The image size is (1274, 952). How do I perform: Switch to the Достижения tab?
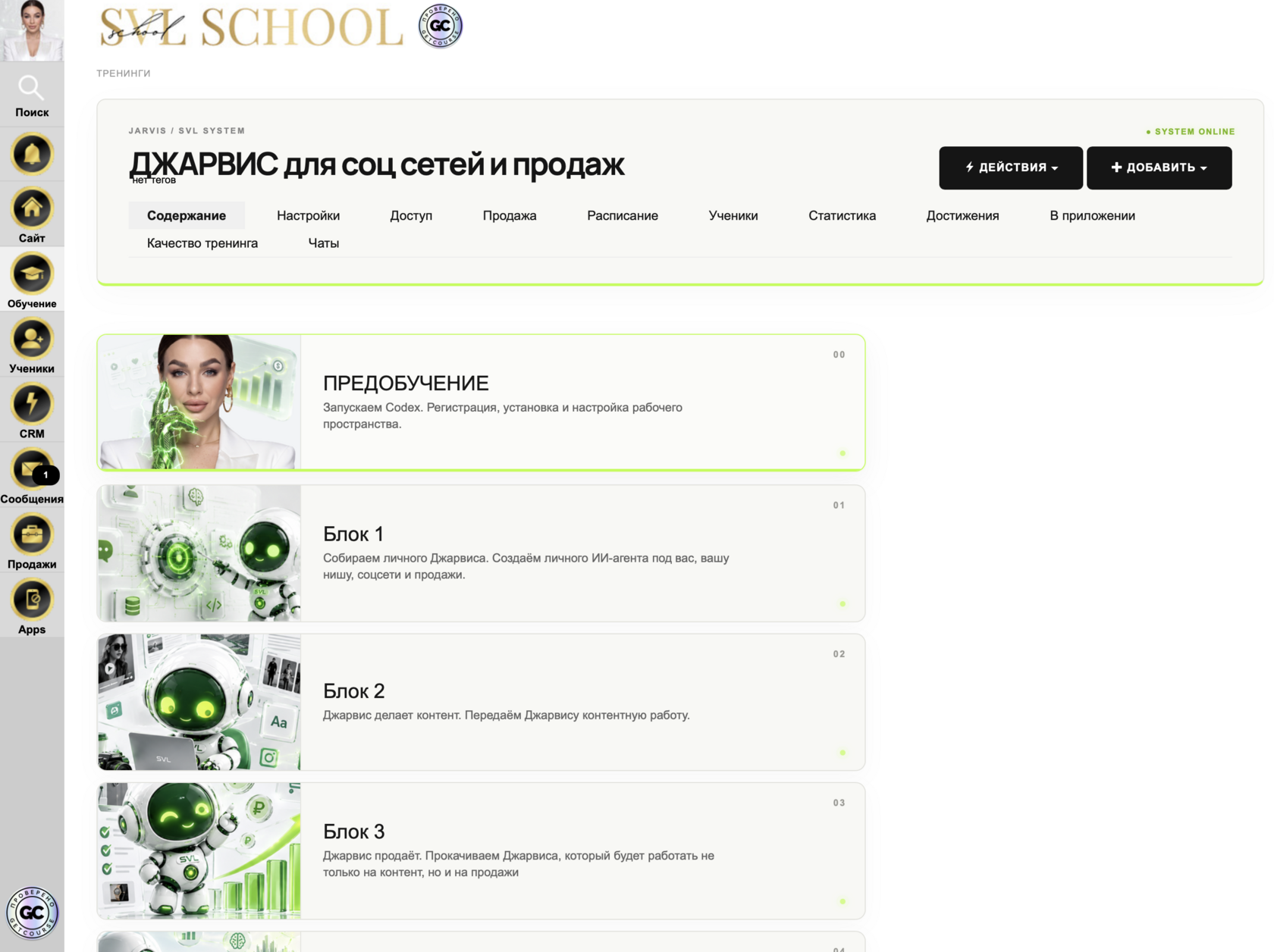click(962, 215)
